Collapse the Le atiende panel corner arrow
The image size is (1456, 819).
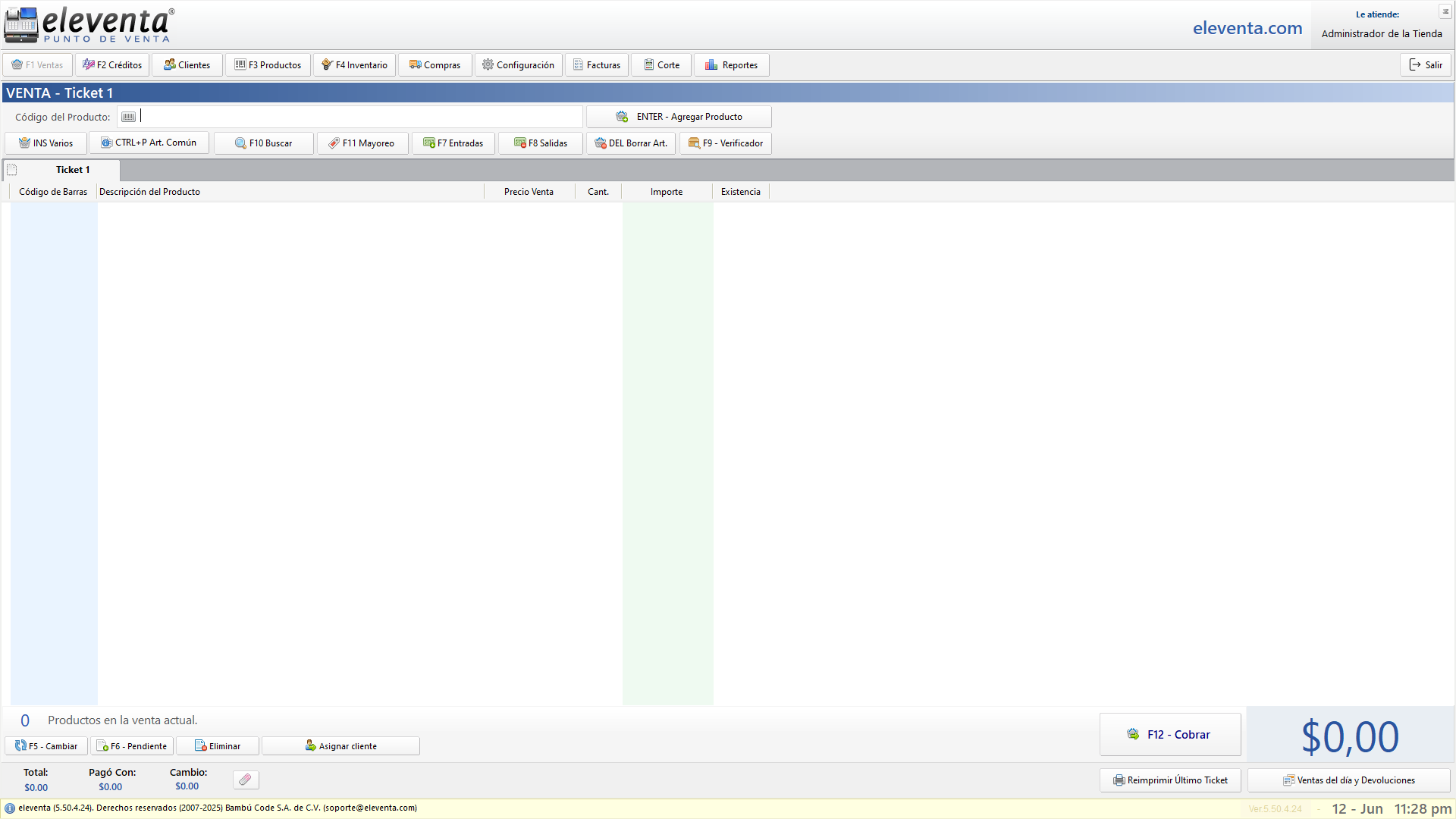click(1445, 11)
